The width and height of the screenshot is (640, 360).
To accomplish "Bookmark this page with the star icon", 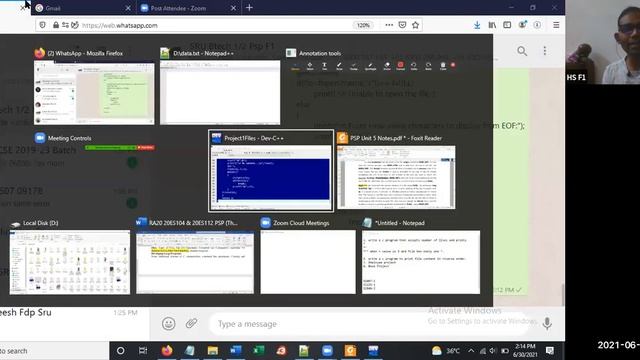I will [416, 25].
